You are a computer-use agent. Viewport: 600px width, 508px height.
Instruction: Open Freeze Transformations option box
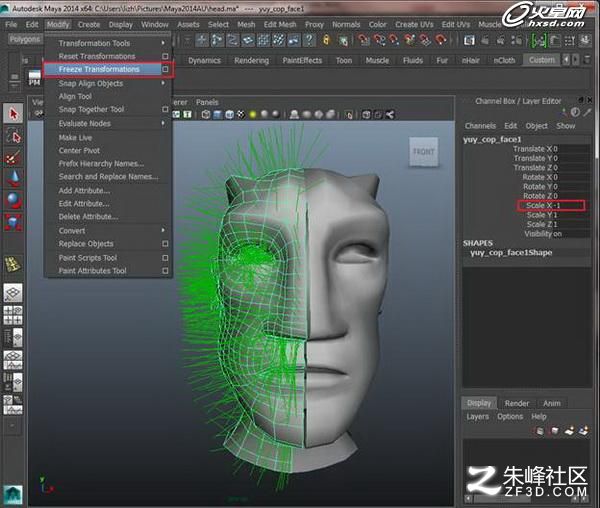coord(165,69)
